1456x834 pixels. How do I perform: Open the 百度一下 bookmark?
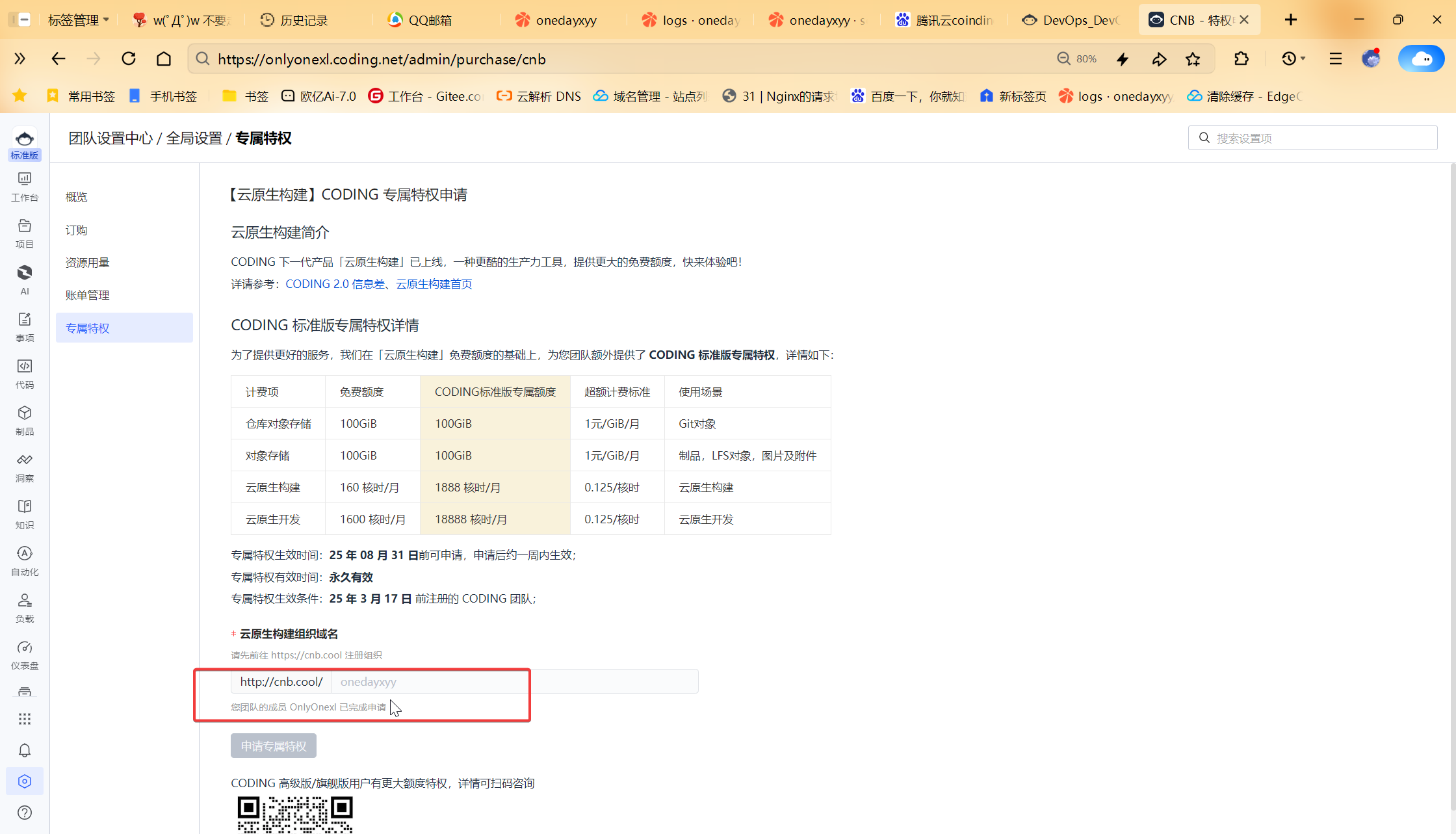click(907, 96)
